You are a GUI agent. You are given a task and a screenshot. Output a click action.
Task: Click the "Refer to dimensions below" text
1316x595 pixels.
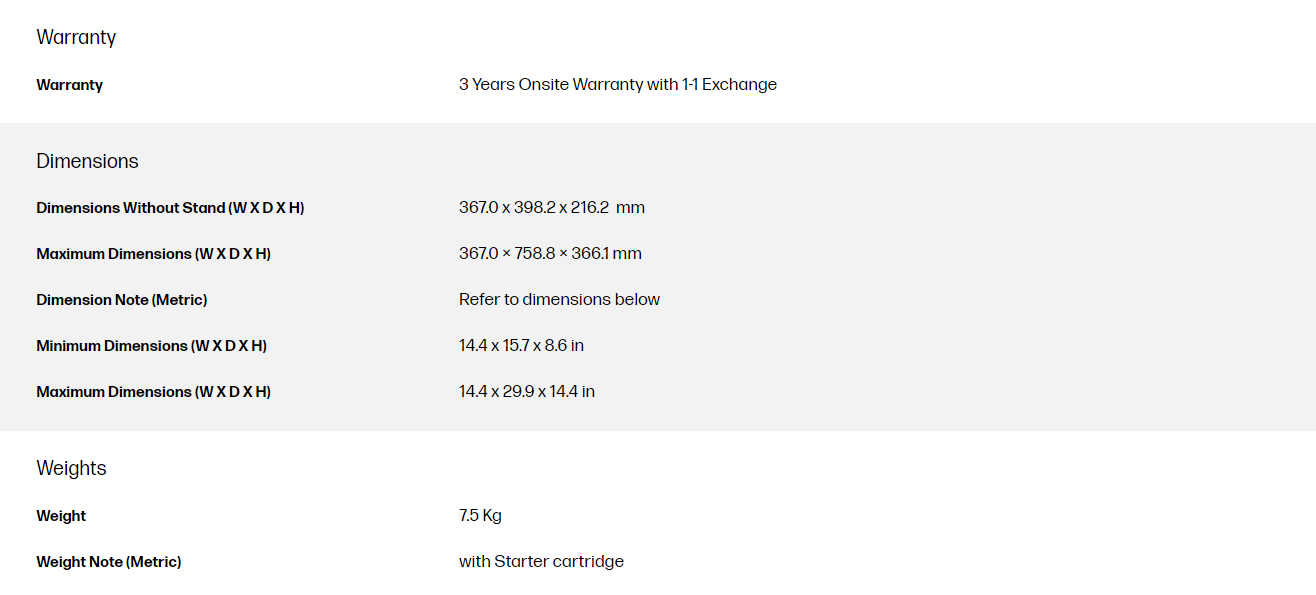coord(559,300)
